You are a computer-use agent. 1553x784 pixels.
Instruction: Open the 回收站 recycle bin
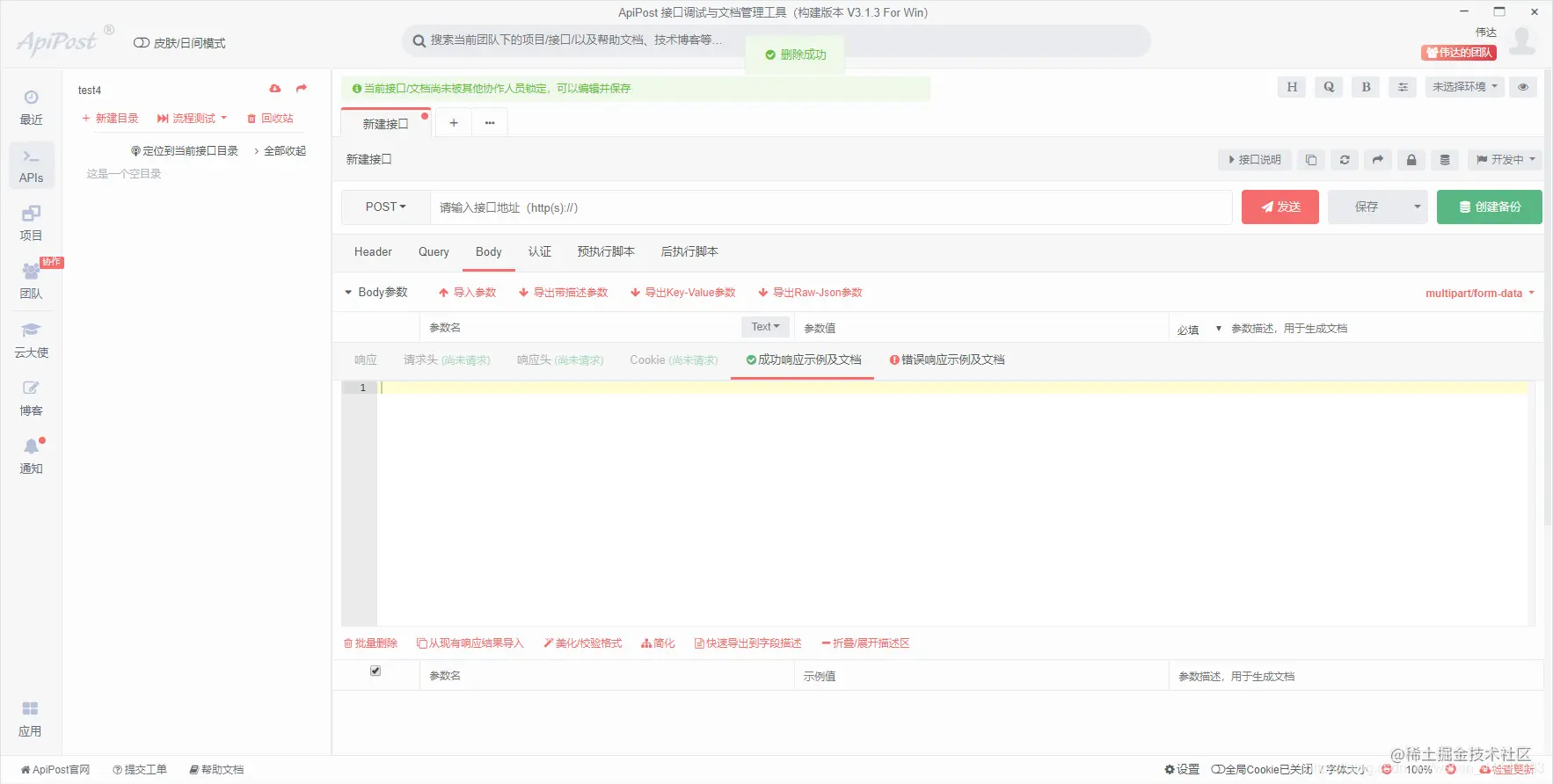click(x=270, y=118)
